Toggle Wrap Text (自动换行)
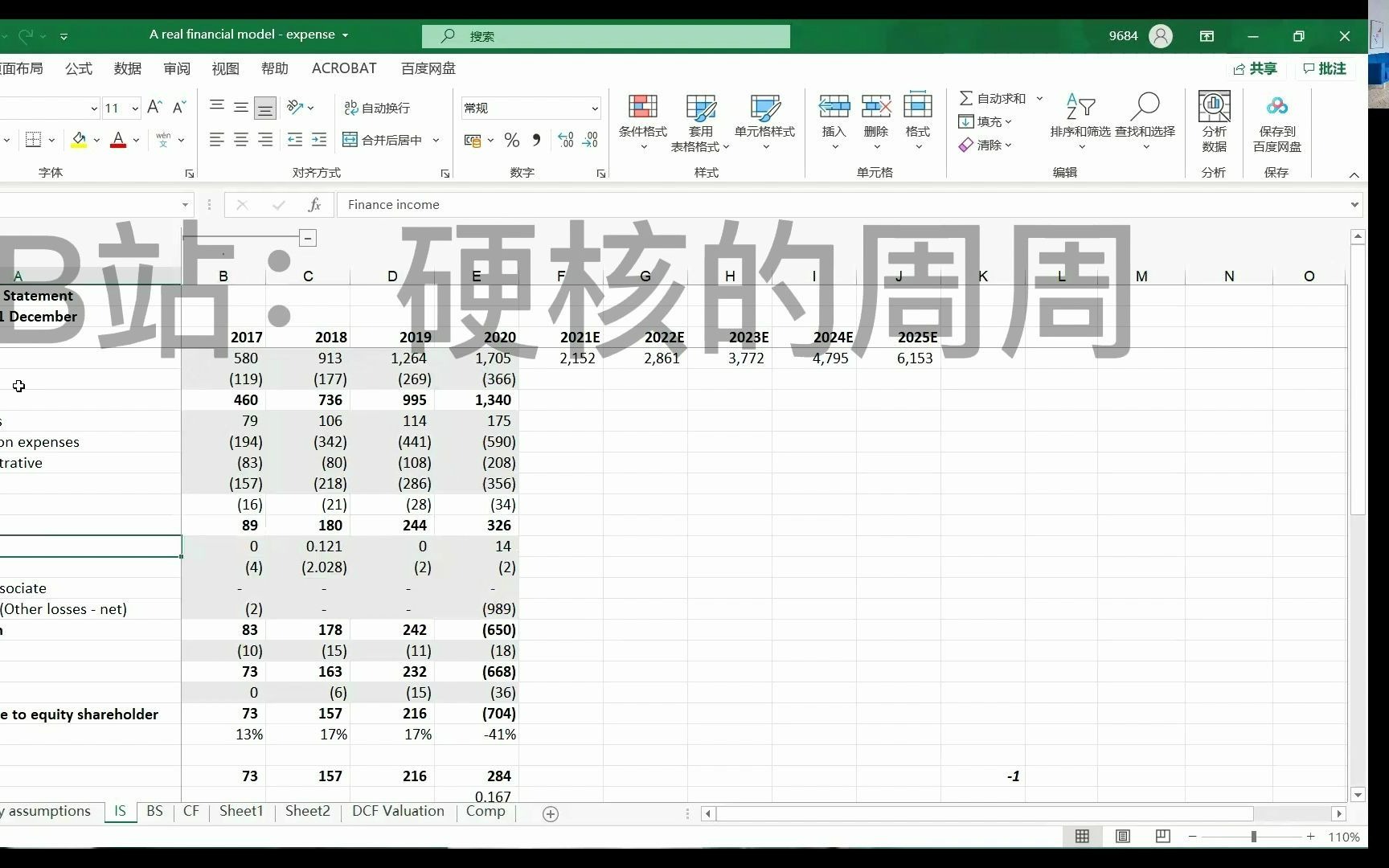 tap(377, 108)
